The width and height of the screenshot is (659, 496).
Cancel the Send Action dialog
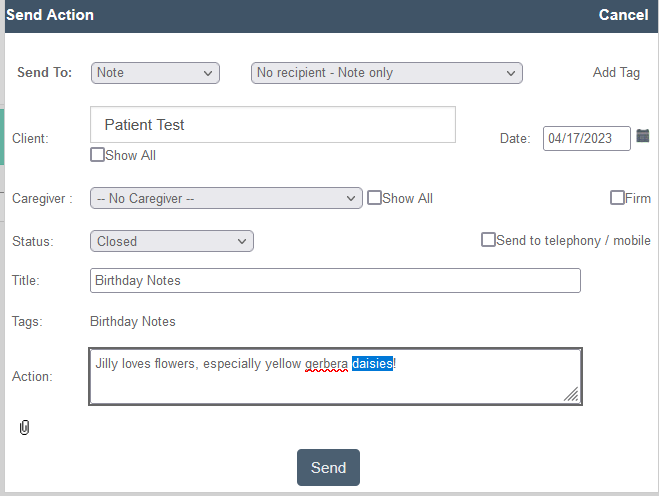click(623, 15)
